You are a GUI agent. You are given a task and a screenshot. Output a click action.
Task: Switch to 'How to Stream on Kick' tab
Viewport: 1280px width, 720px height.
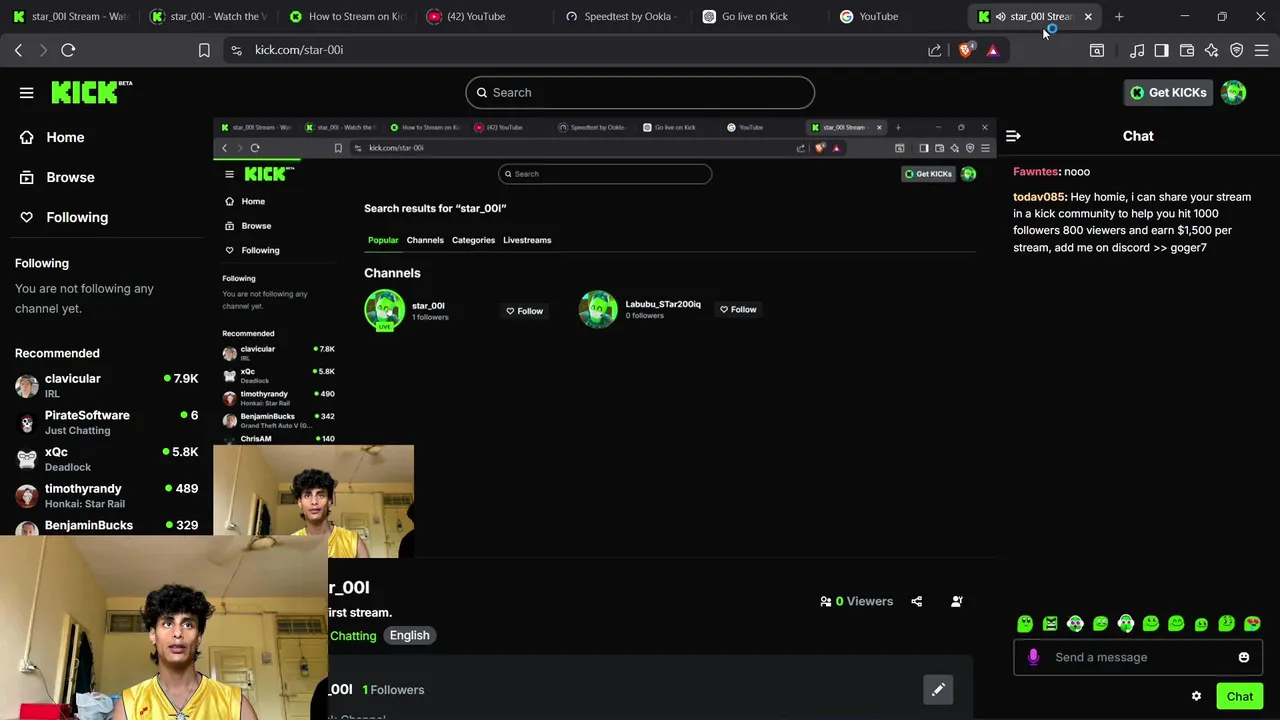coord(346,16)
